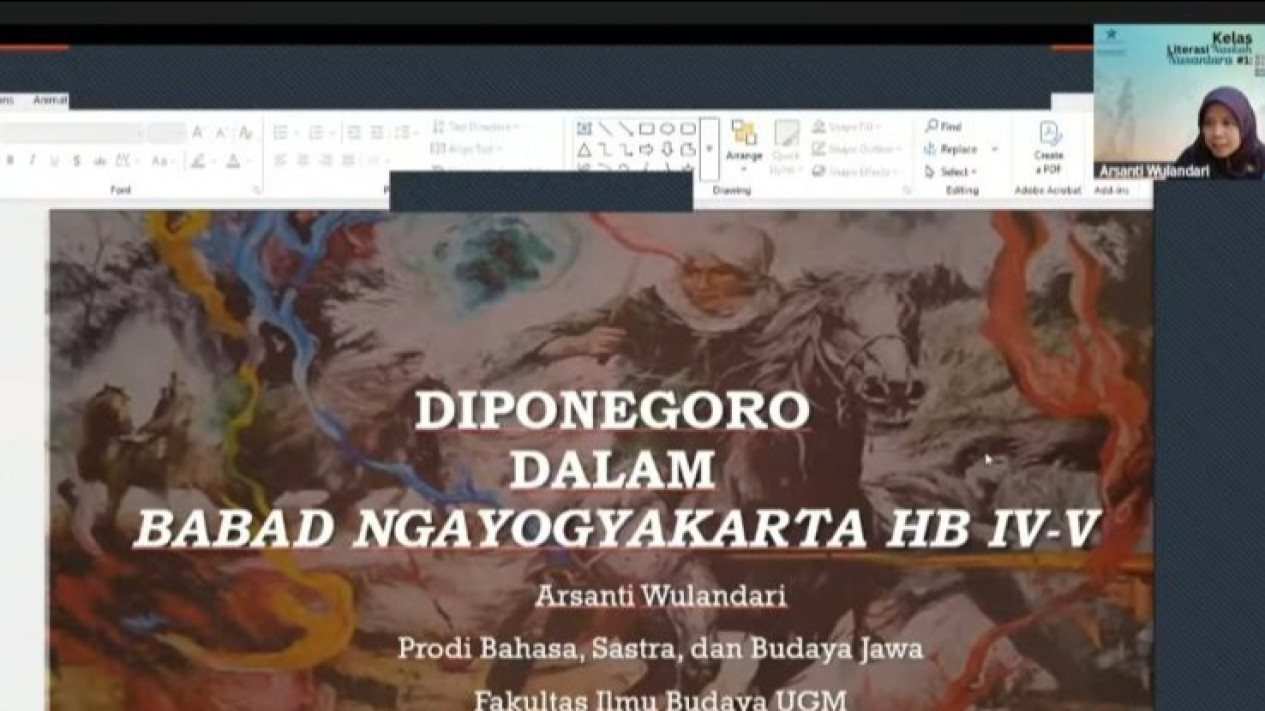1265x711 pixels.
Task: Click the Create a PDF Acrobat icon
Action: (x=1048, y=146)
